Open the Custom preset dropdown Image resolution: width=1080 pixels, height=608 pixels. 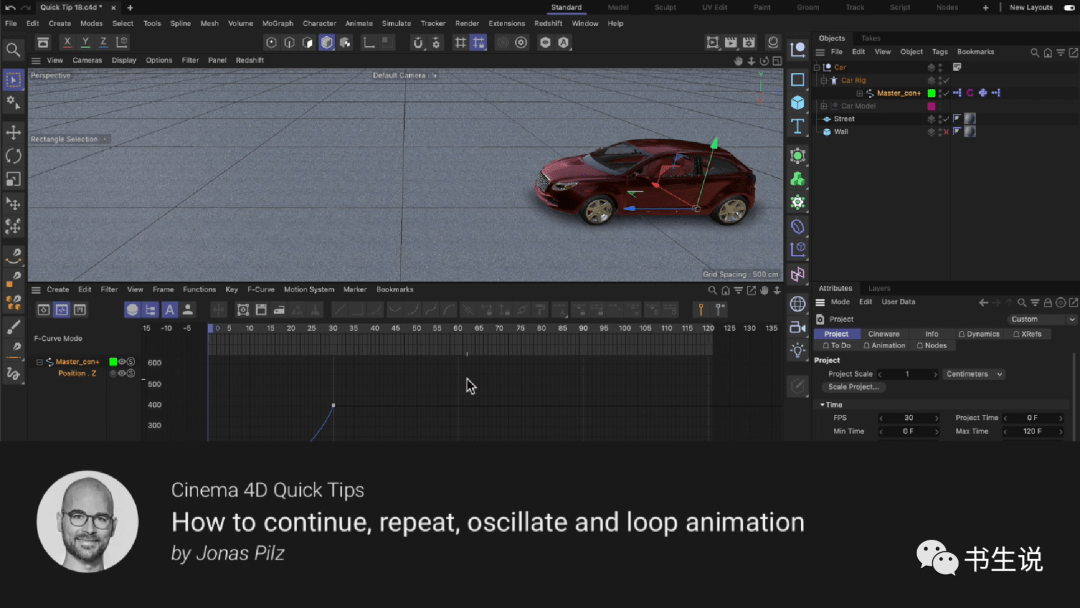(1041, 319)
